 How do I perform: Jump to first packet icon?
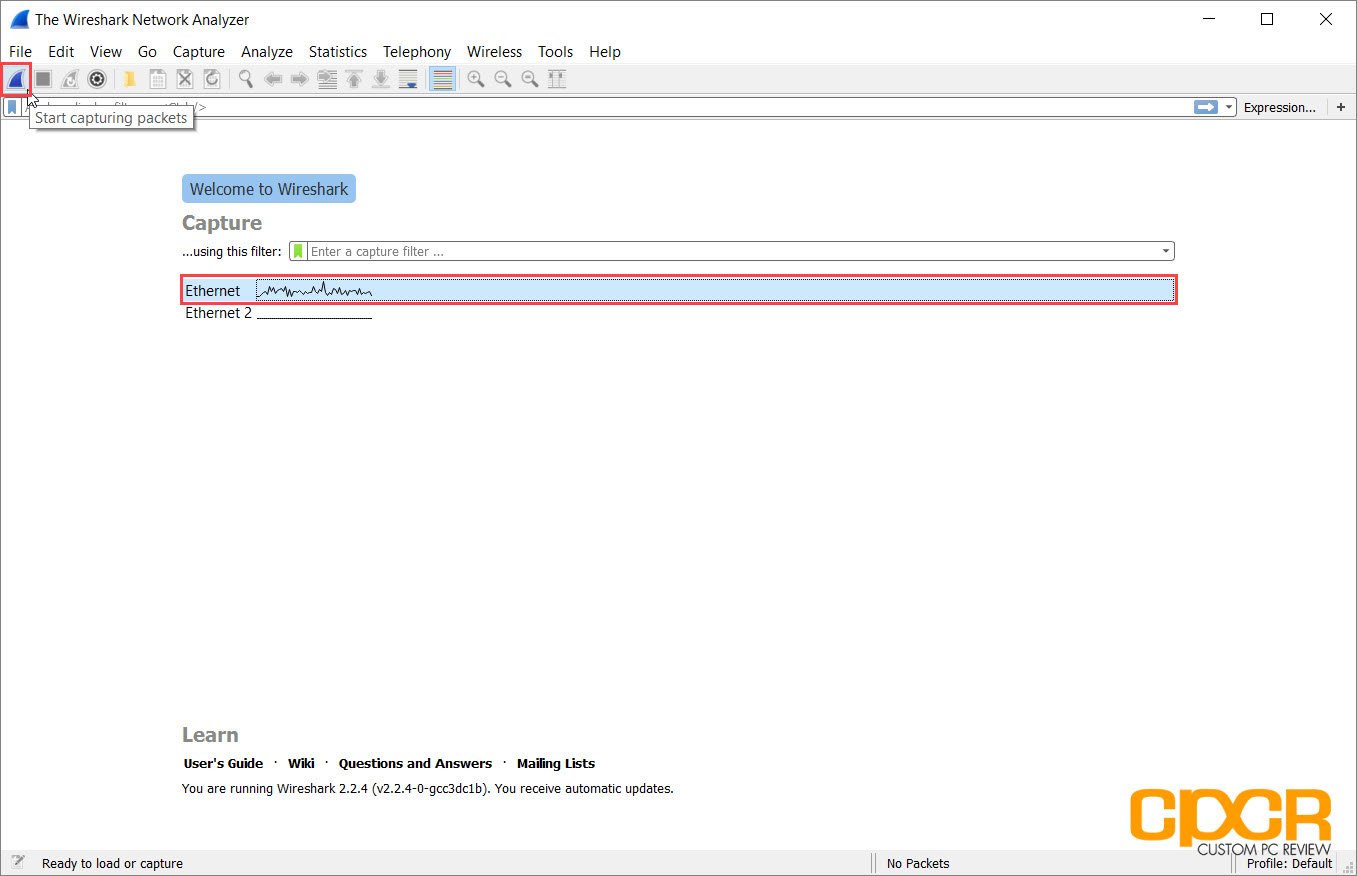pyautogui.click(x=353, y=79)
